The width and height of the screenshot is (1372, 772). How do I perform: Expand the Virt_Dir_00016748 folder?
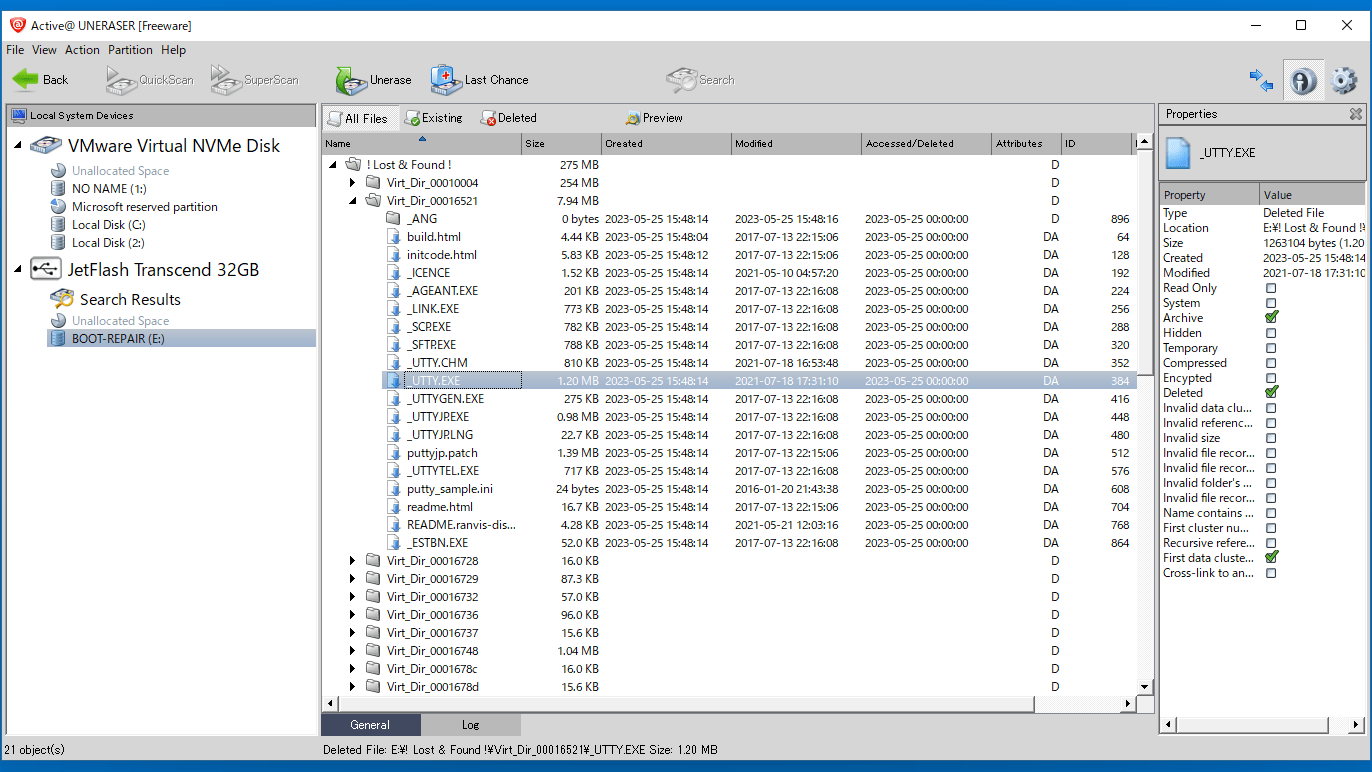352,651
